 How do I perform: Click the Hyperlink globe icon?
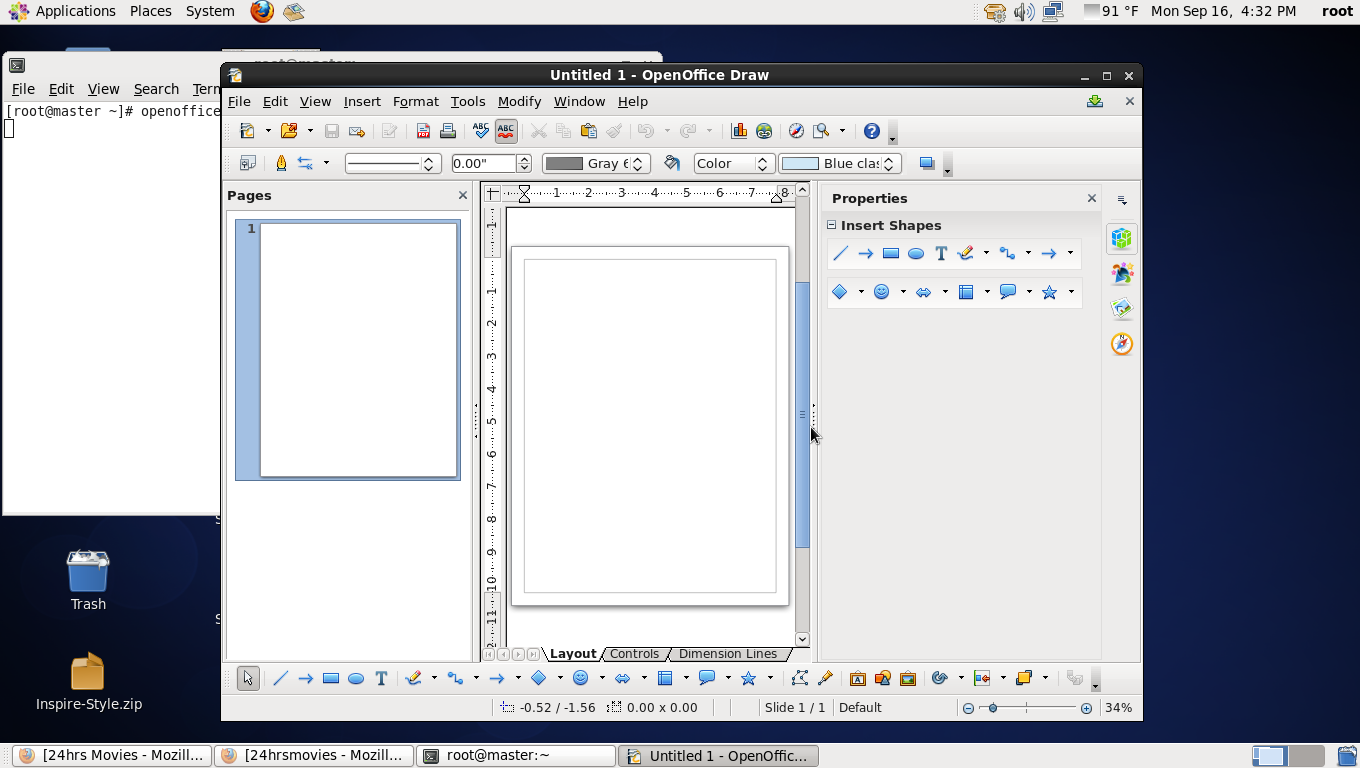pyautogui.click(x=764, y=131)
